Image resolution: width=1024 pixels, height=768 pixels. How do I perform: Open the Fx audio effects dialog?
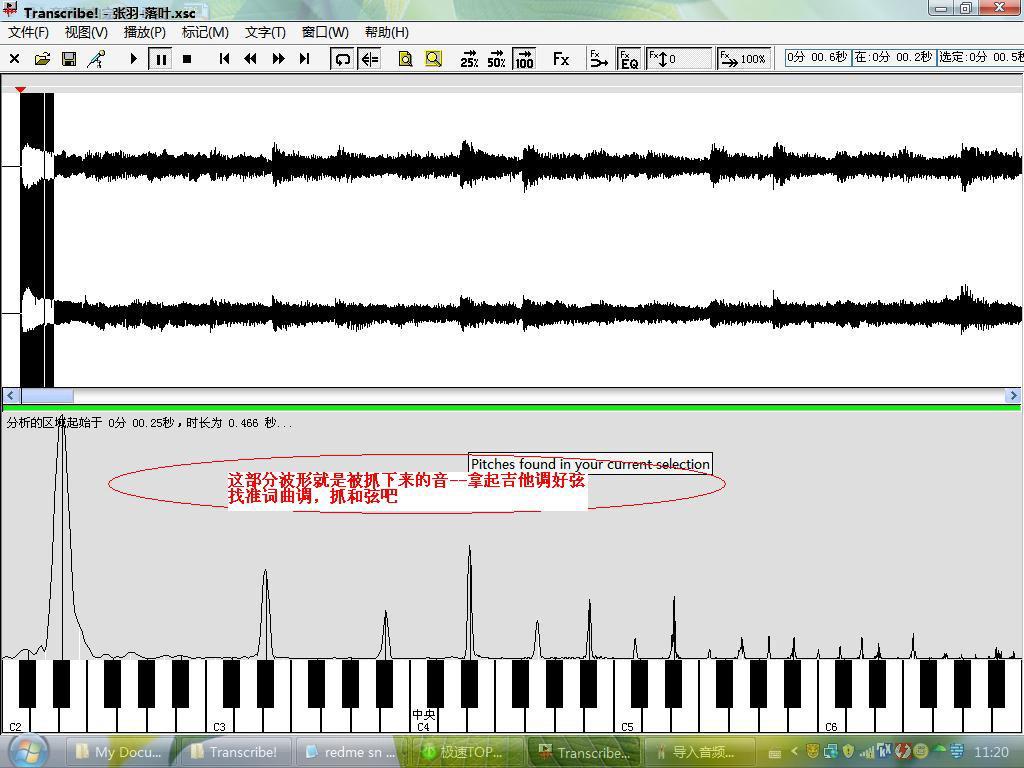(x=561, y=59)
